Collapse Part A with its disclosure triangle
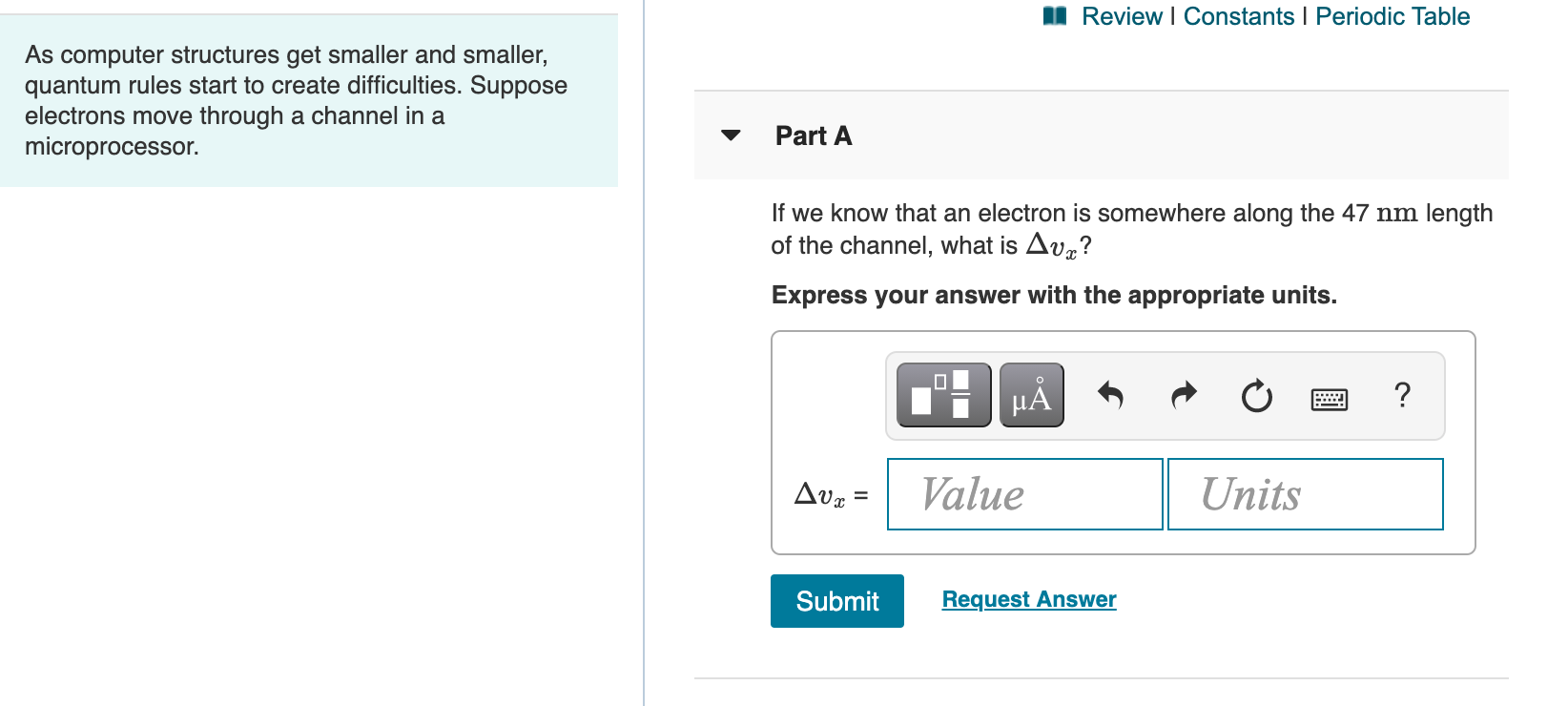Screen dimensions: 1568x706 [730, 135]
